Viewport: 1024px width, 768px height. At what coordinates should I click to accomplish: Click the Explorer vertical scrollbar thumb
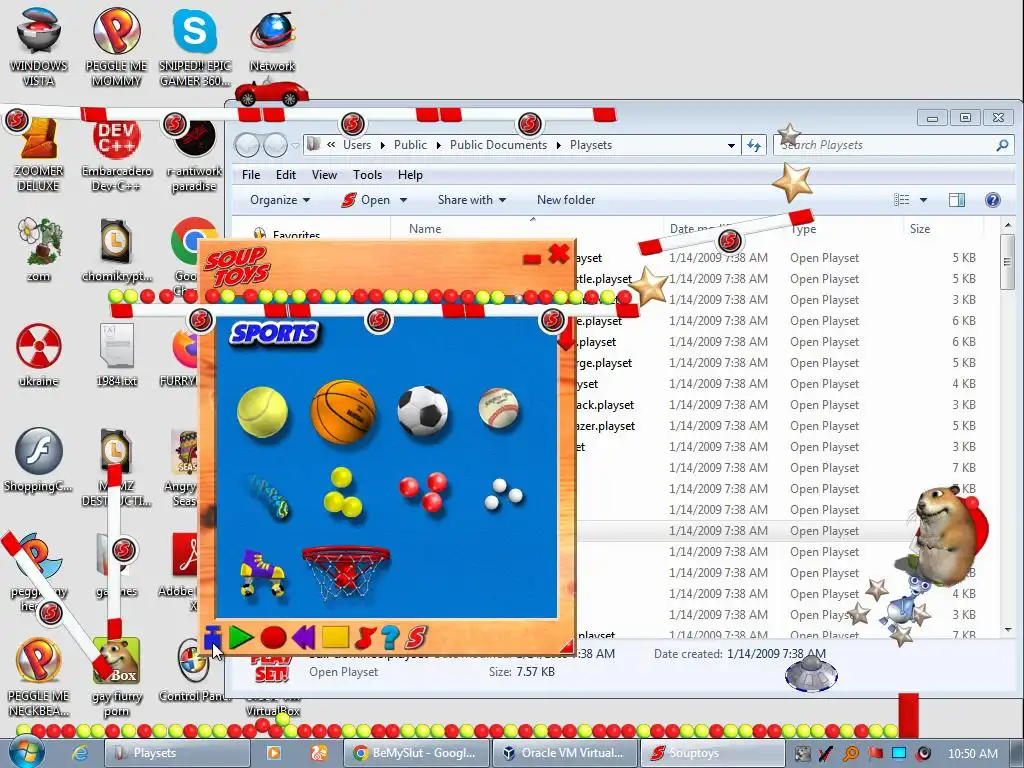coord(1007,262)
